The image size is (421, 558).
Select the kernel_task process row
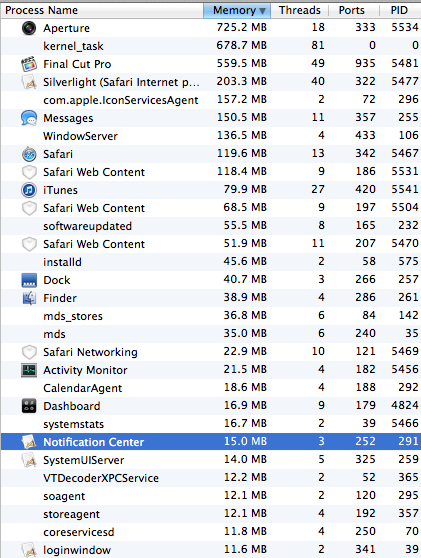(x=211, y=46)
